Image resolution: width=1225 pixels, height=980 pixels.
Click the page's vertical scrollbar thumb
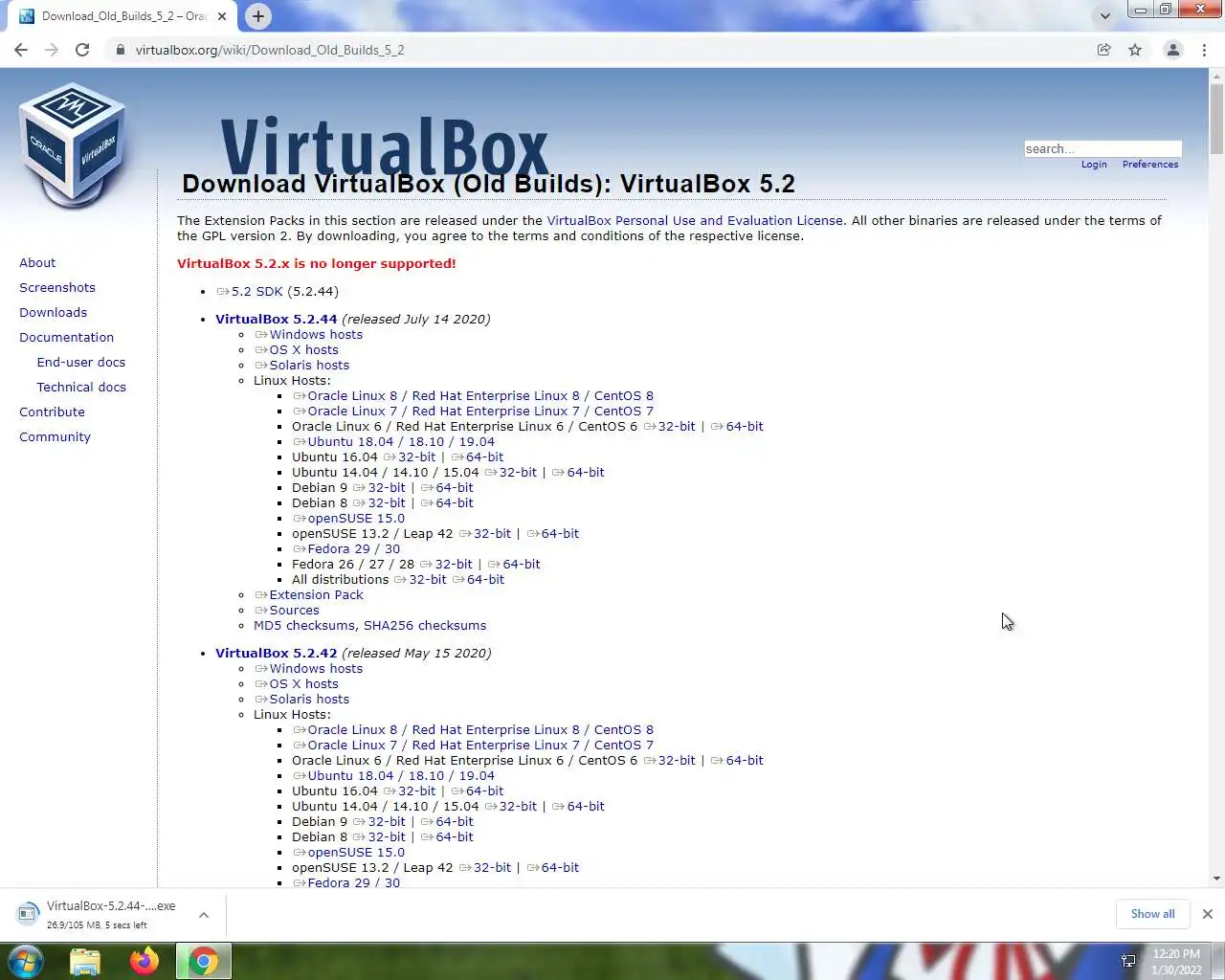tap(1216, 117)
